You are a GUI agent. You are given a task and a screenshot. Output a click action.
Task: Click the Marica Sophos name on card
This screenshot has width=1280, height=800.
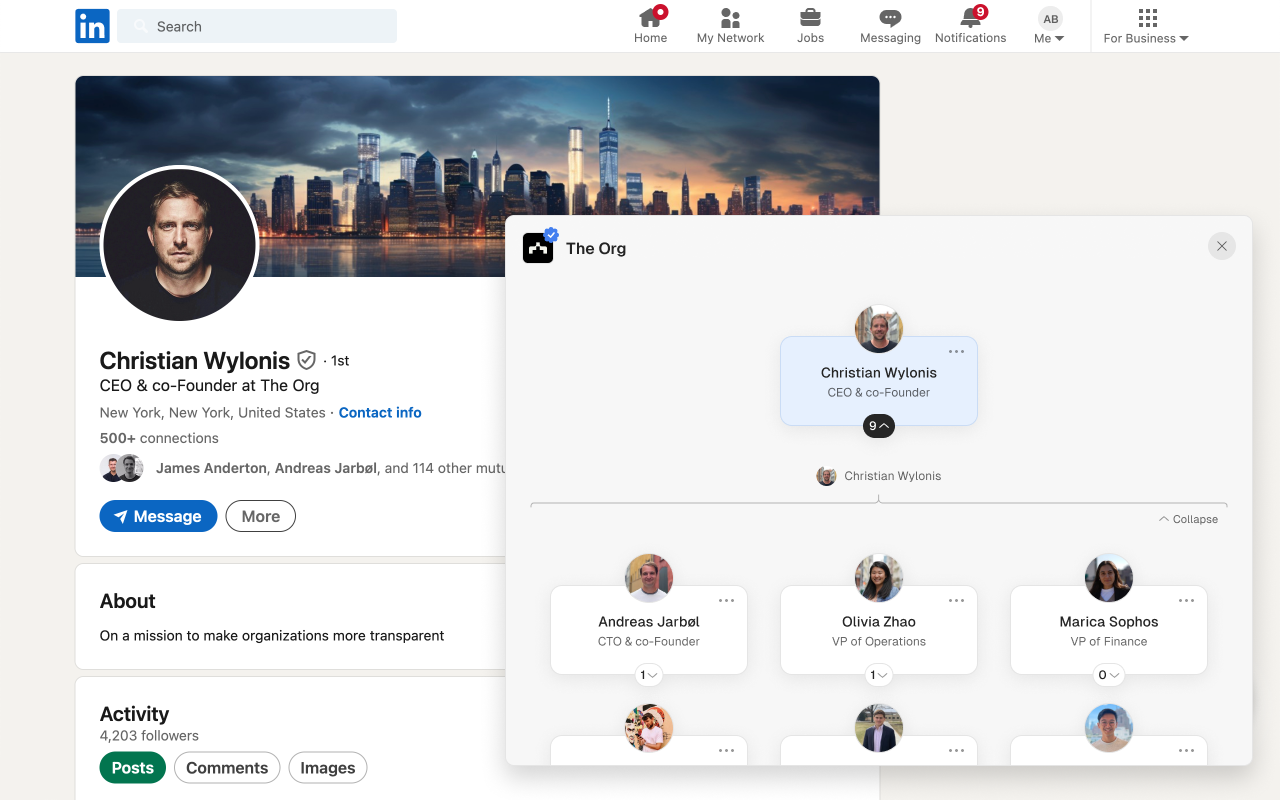click(1109, 622)
